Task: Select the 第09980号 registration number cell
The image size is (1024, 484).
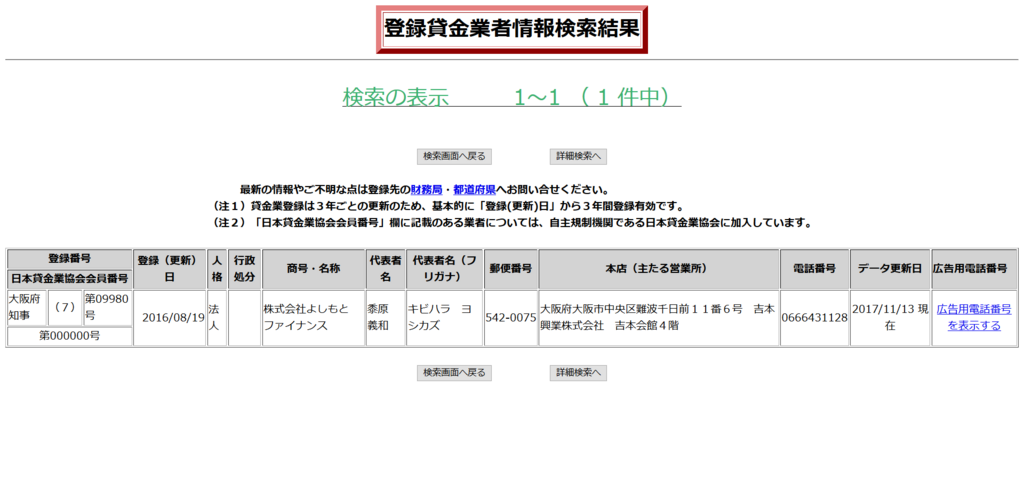Action: pos(108,308)
